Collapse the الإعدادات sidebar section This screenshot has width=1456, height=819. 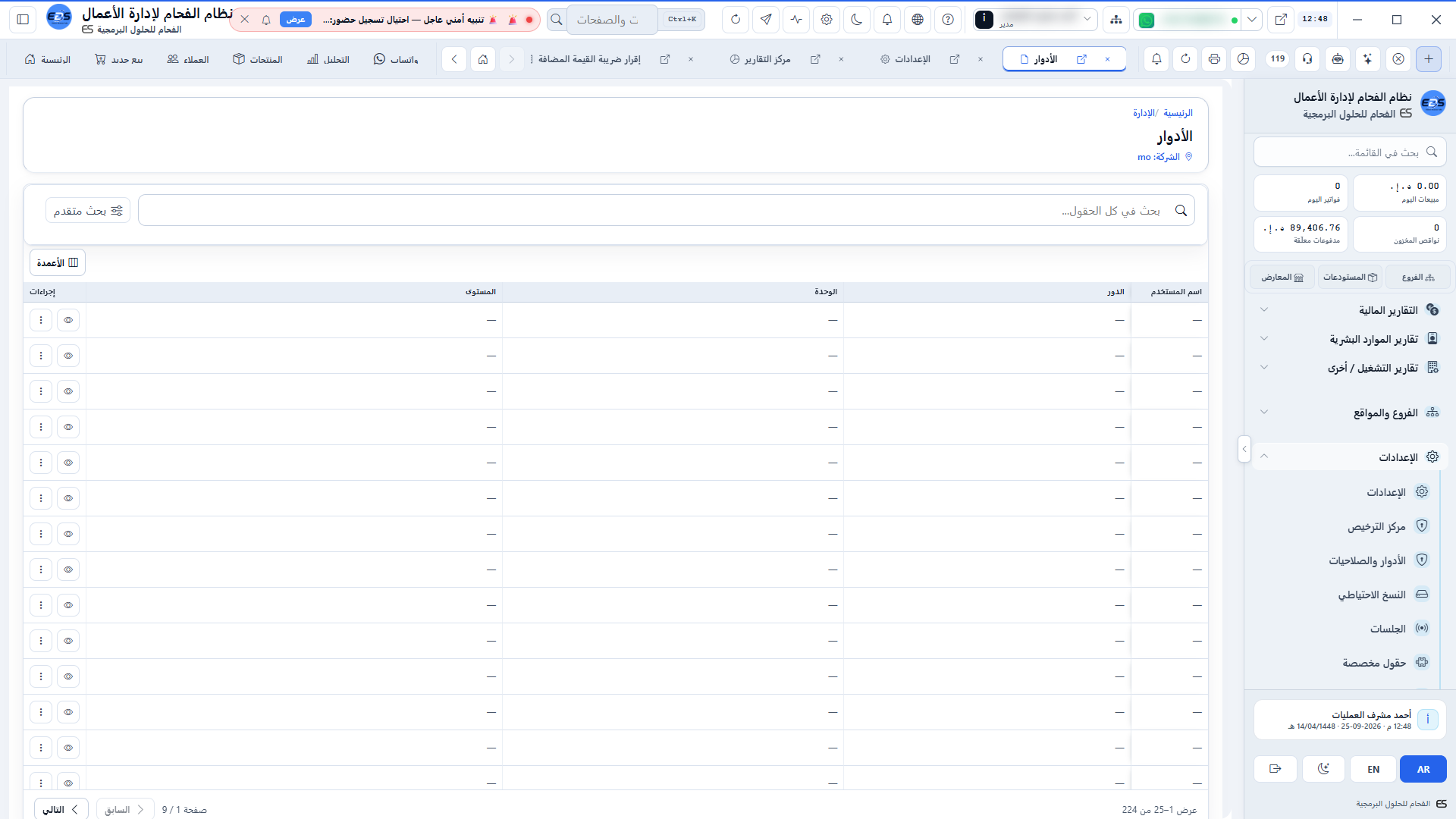(x=1349, y=457)
